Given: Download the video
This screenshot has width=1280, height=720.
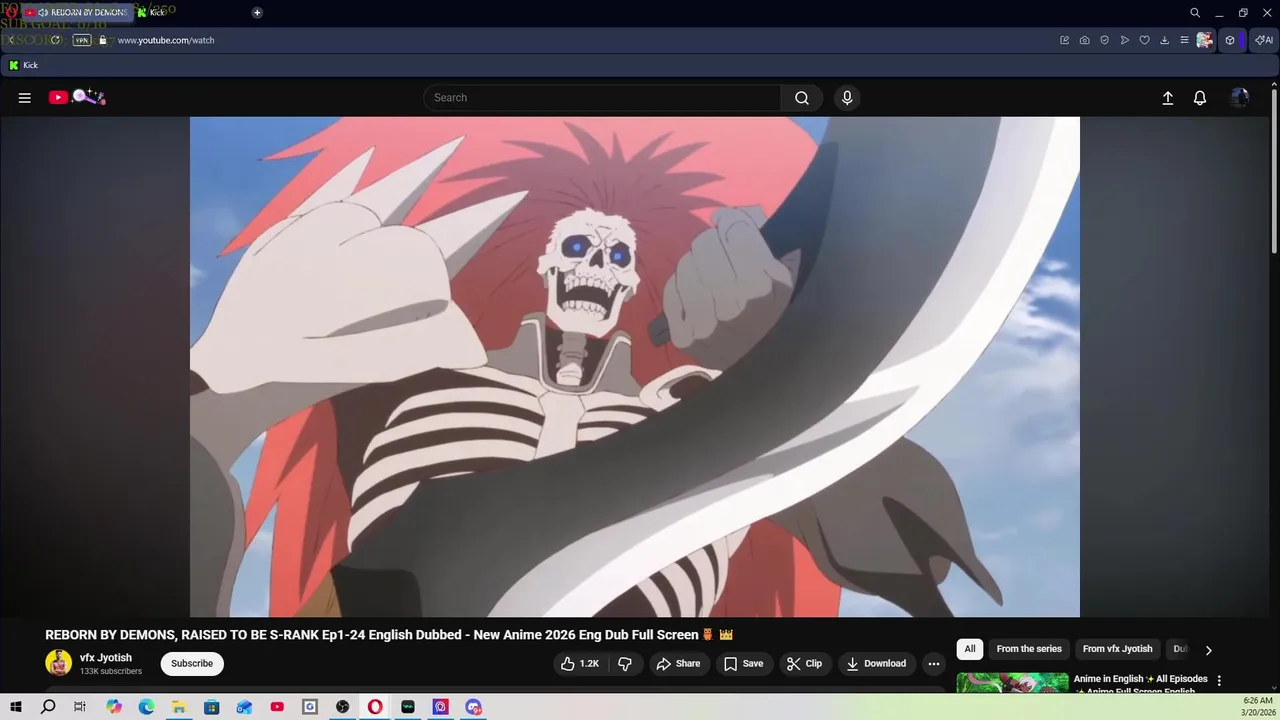Looking at the screenshot, I should (876, 664).
